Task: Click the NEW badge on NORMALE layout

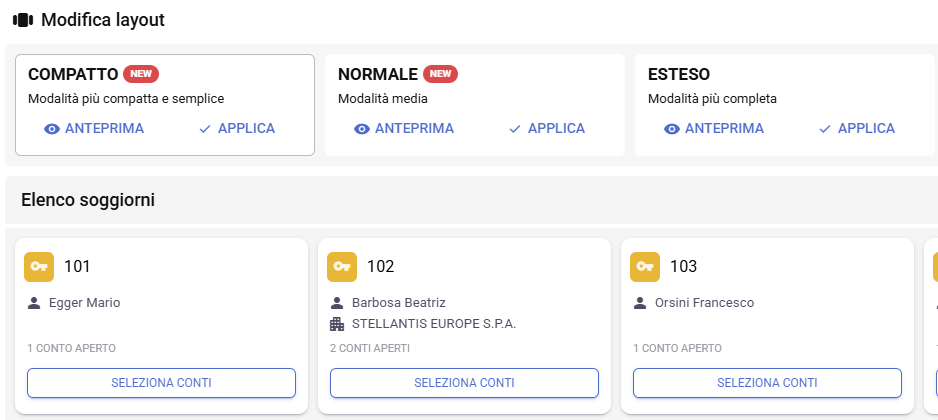Action: (x=441, y=74)
